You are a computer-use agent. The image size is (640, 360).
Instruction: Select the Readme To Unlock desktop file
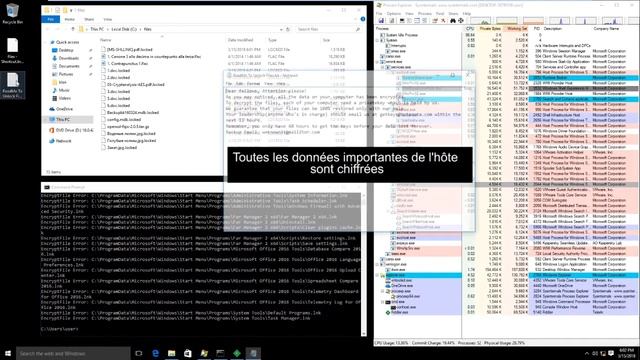(12, 85)
